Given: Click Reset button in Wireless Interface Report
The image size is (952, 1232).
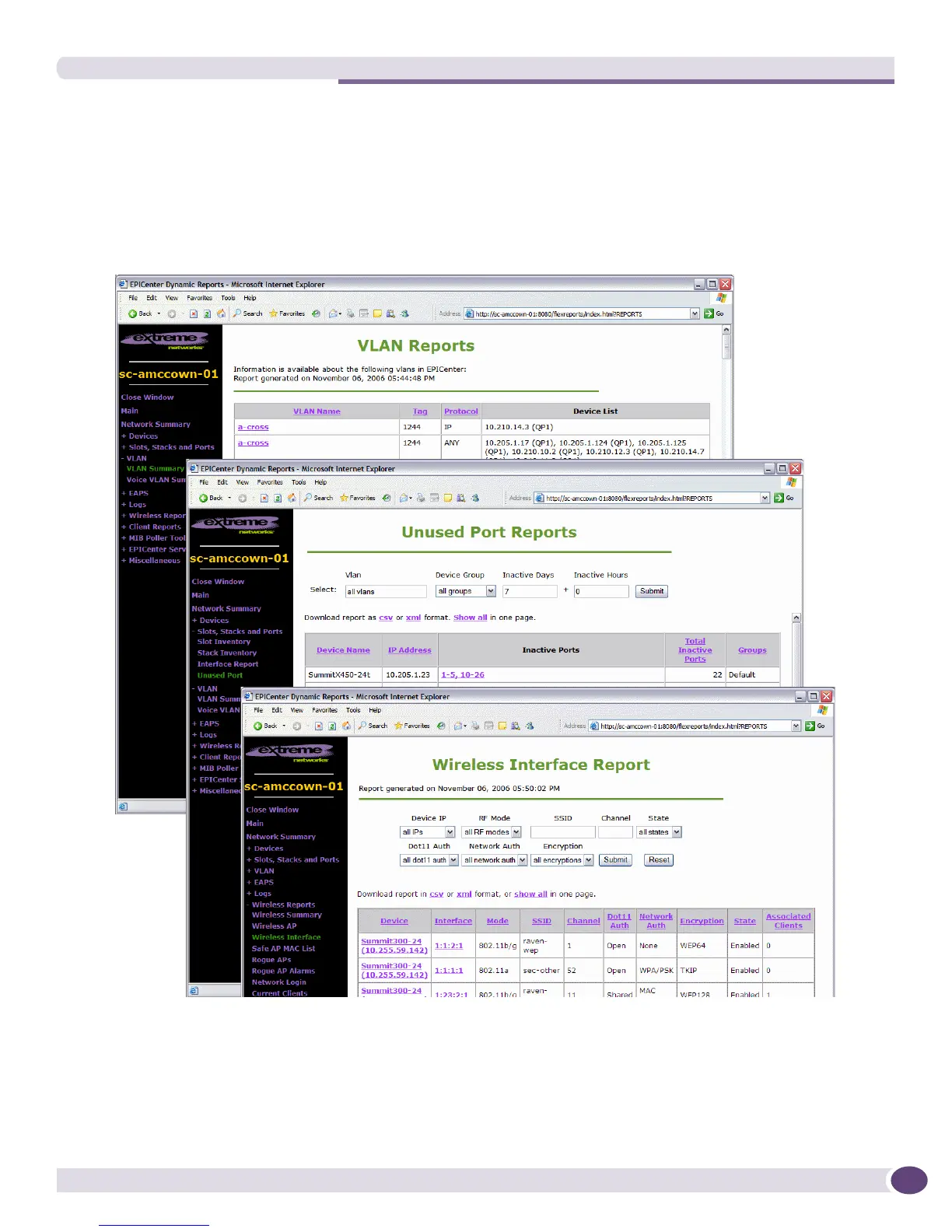Looking at the screenshot, I should click(x=659, y=860).
